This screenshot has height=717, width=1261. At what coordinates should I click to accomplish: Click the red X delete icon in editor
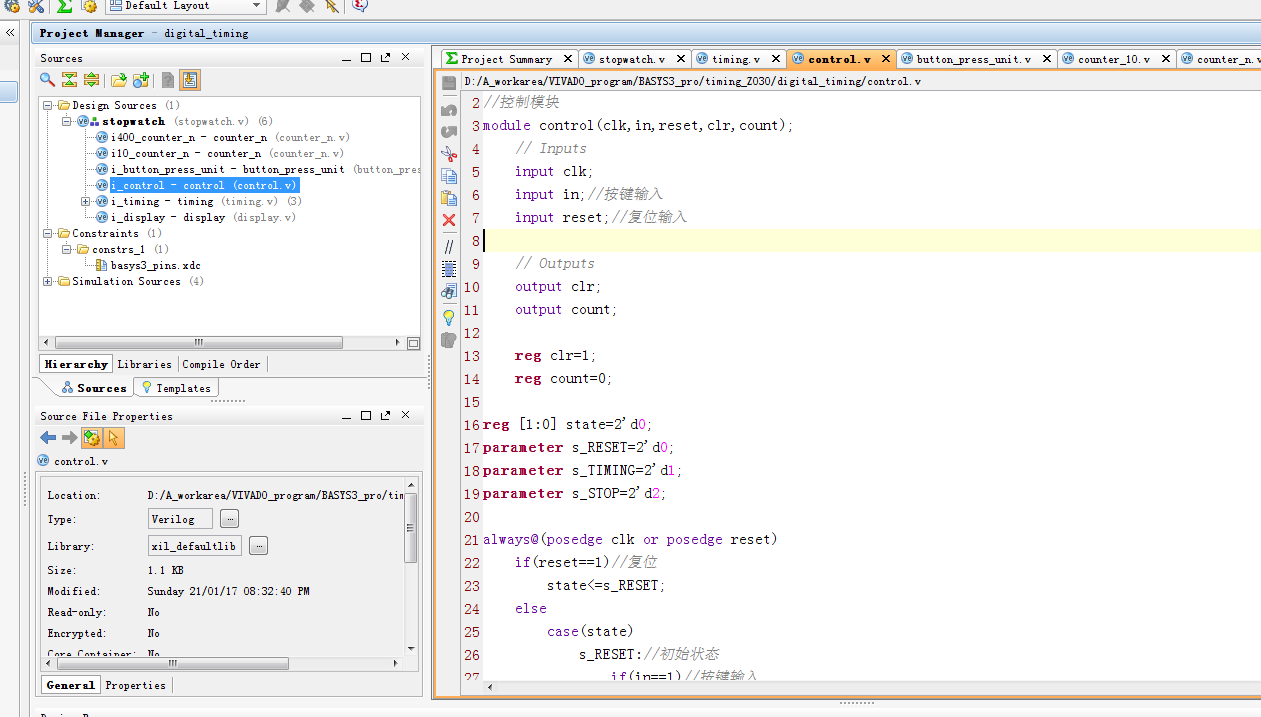pyautogui.click(x=449, y=220)
